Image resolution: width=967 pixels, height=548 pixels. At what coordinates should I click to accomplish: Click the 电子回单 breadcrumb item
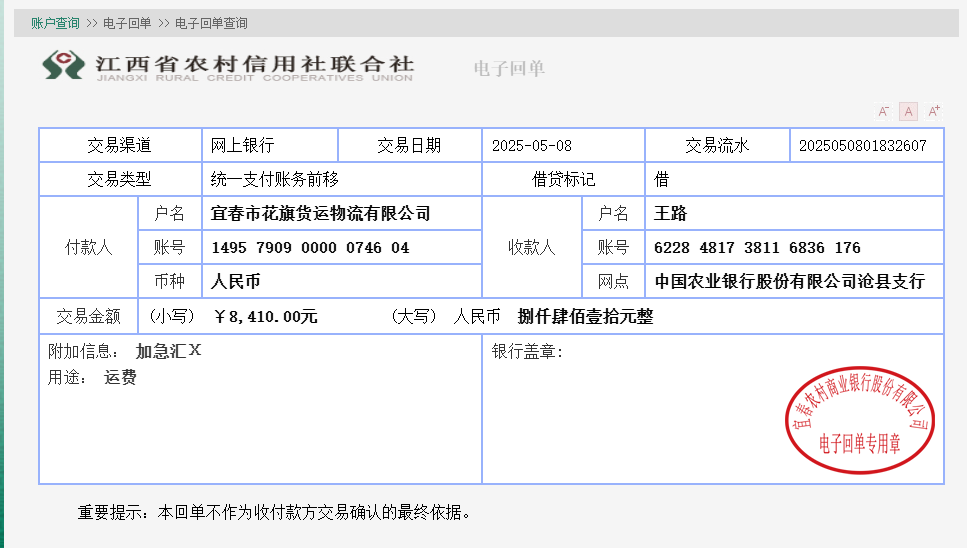coord(127,23)
